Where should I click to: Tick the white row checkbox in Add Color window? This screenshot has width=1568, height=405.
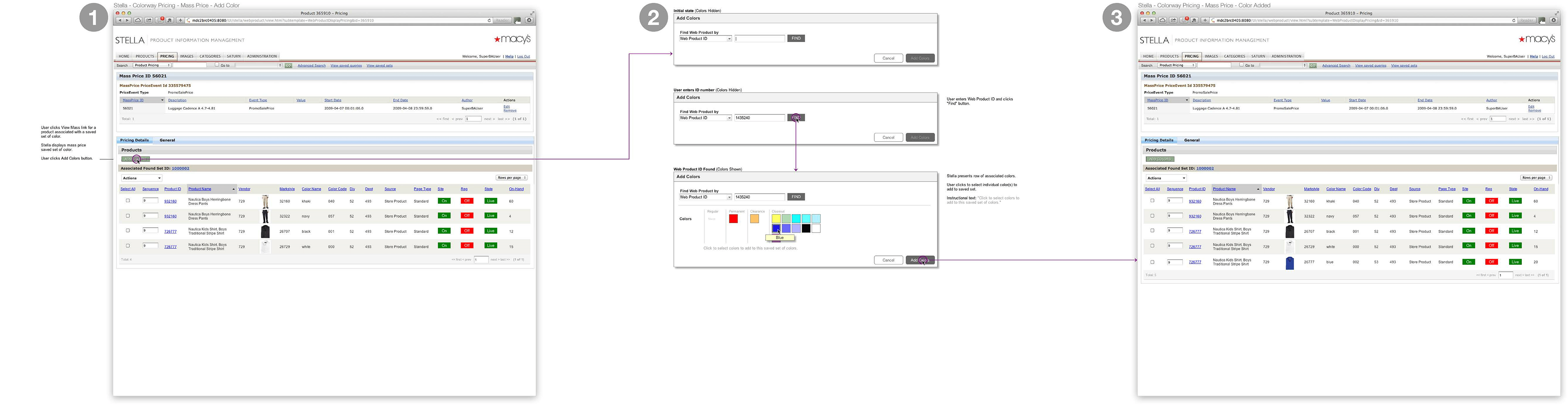tap(128, 246)
